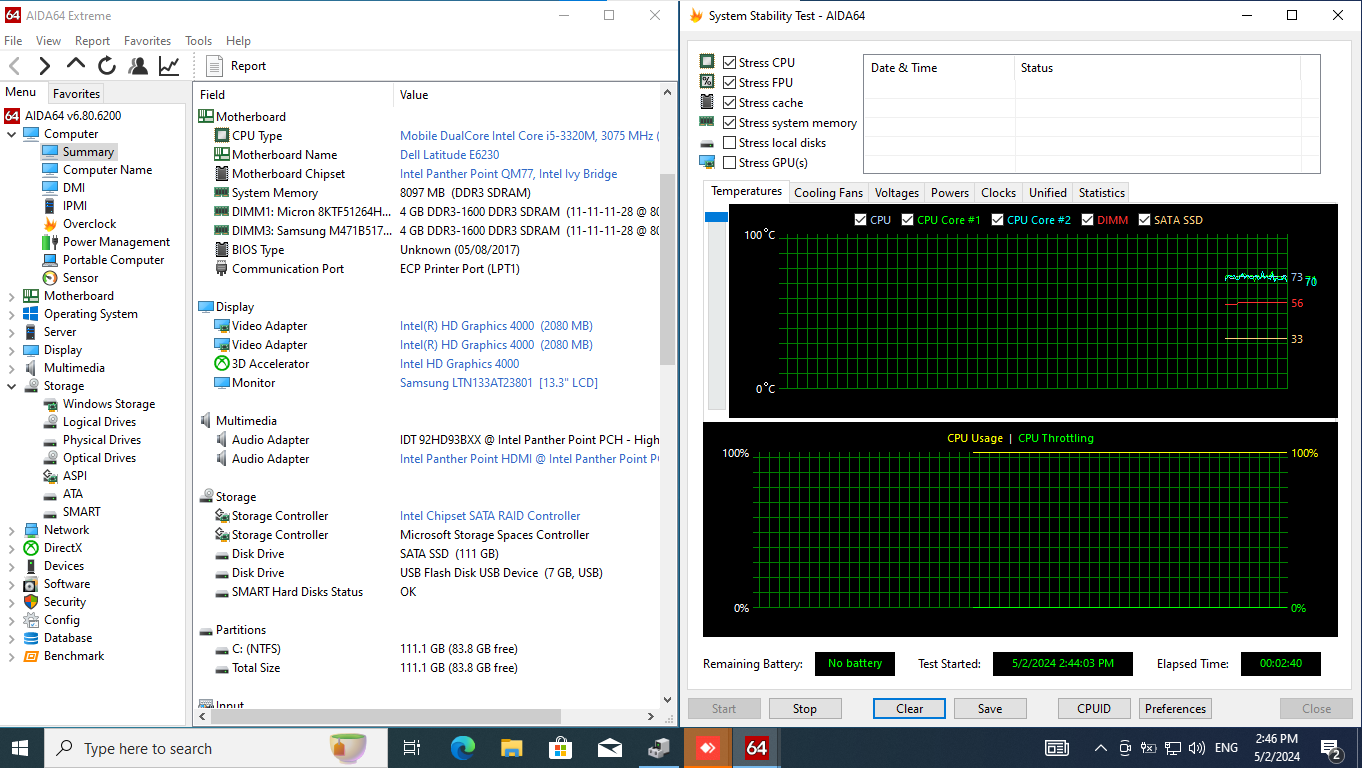The height and width of the screenshot is (768, 1362).
Task: Open the Overclock tree item
Action: point(89,224)
